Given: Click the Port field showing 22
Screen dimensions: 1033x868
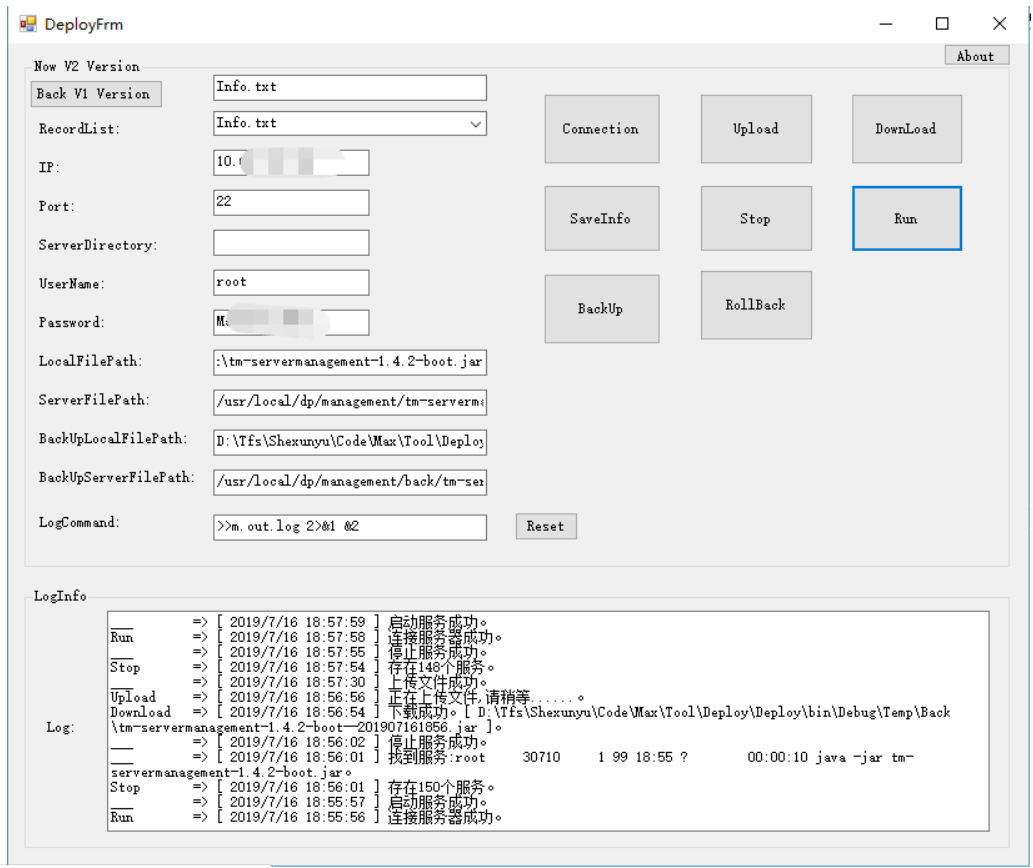Looking at the screenshot, I should 291,202.
